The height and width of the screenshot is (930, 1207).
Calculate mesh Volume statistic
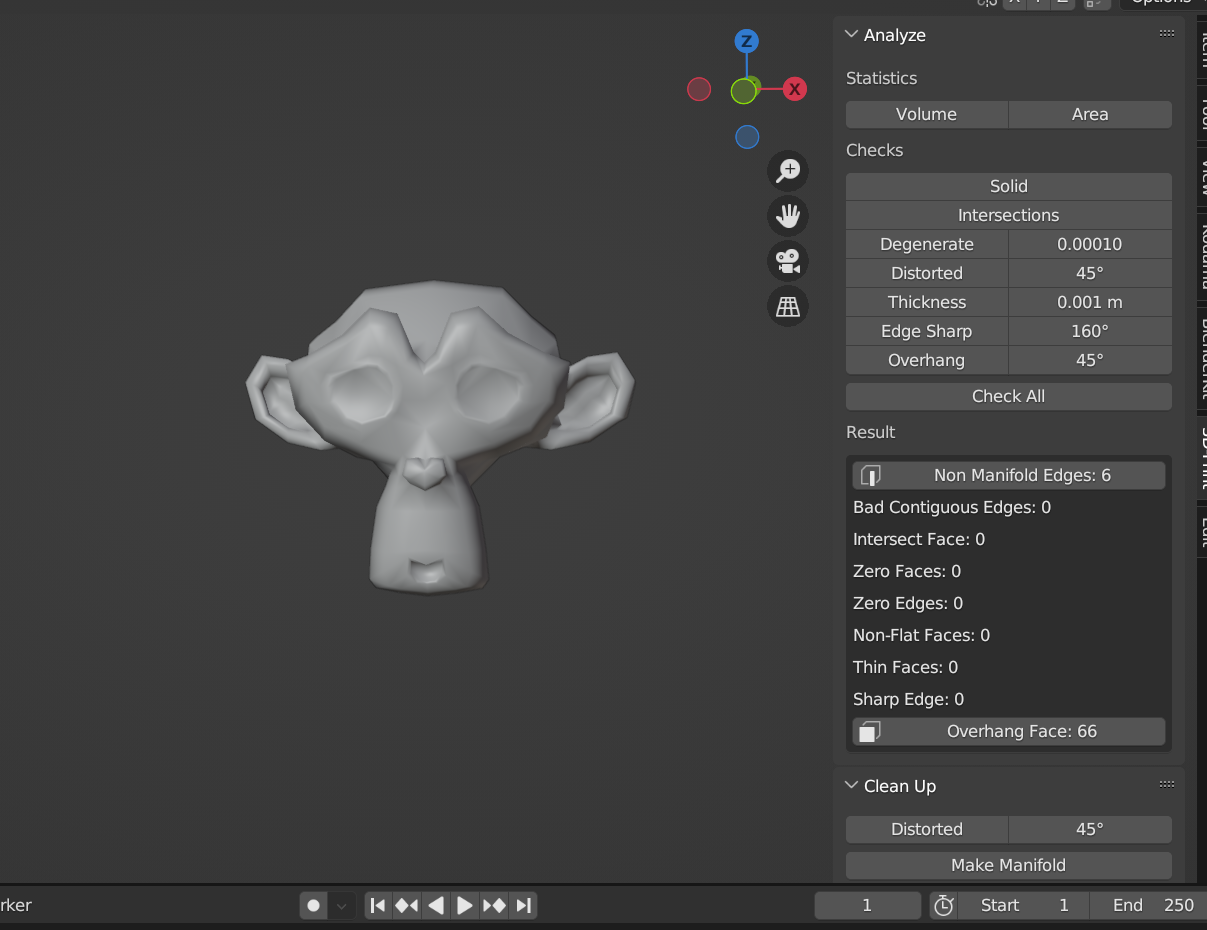927,114
